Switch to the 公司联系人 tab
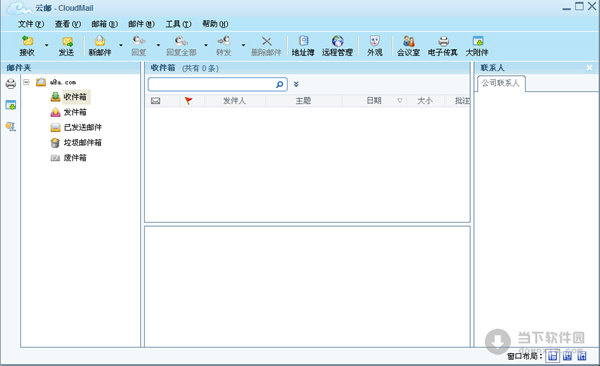The width and height of the screenshot is (600, 366). click(501, 83)
